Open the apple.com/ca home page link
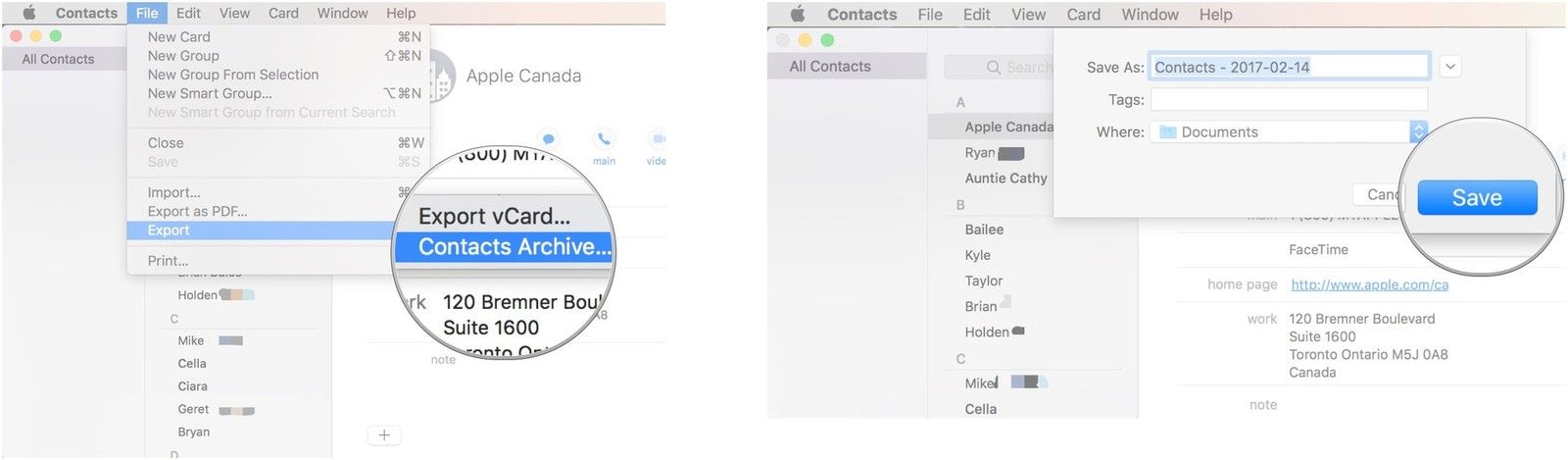Viewport: 1568px width, 460px height. click(x=1369, y=284)
